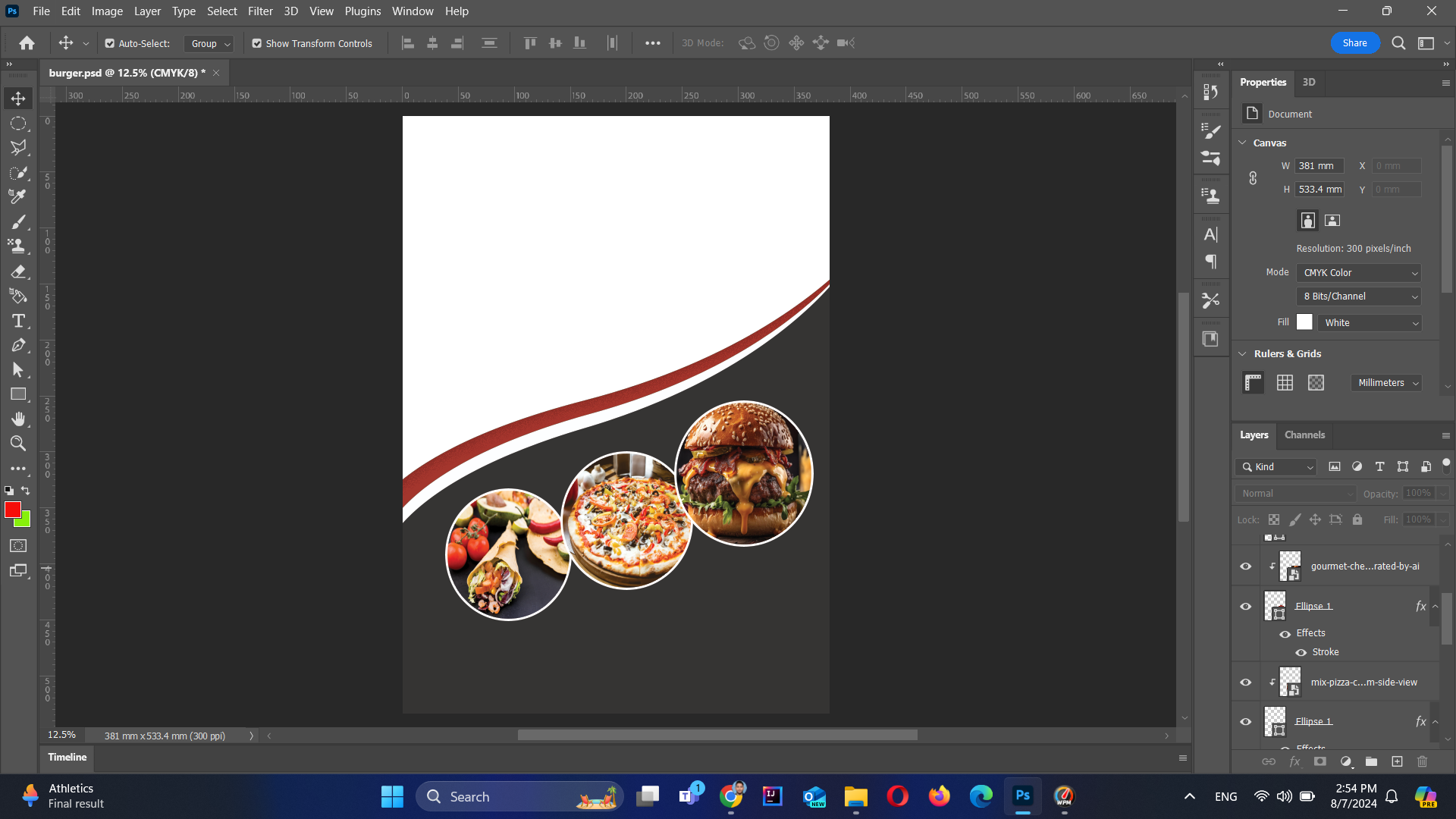Open the Timeline panel

(x=67, y=758)
